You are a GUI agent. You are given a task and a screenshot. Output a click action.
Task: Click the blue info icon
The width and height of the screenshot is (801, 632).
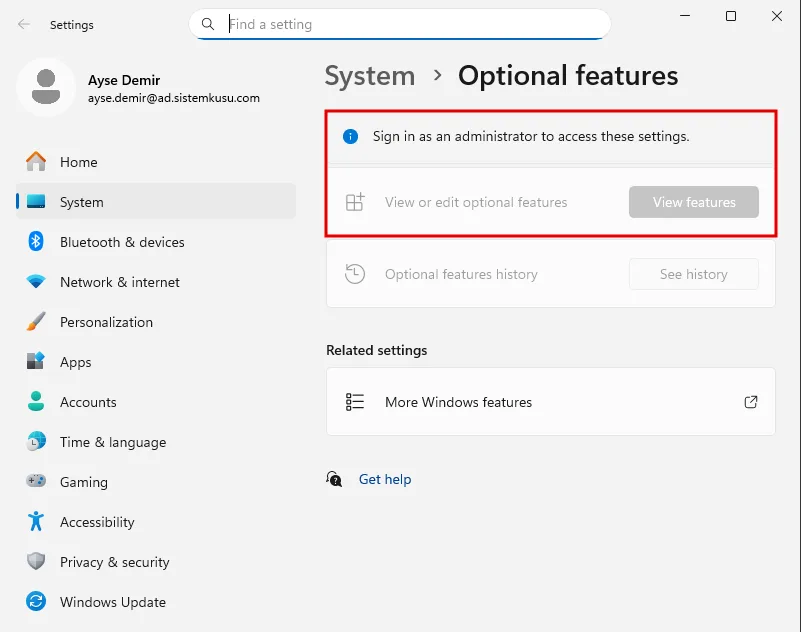tap(350, 136)
